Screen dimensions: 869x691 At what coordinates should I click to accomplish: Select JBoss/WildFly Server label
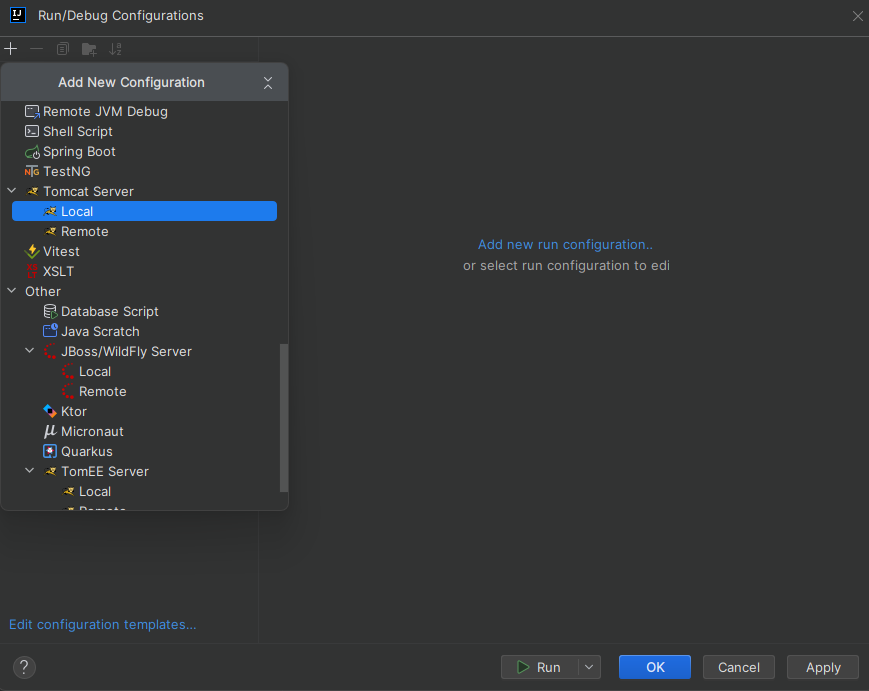click(x=126, y=351)
